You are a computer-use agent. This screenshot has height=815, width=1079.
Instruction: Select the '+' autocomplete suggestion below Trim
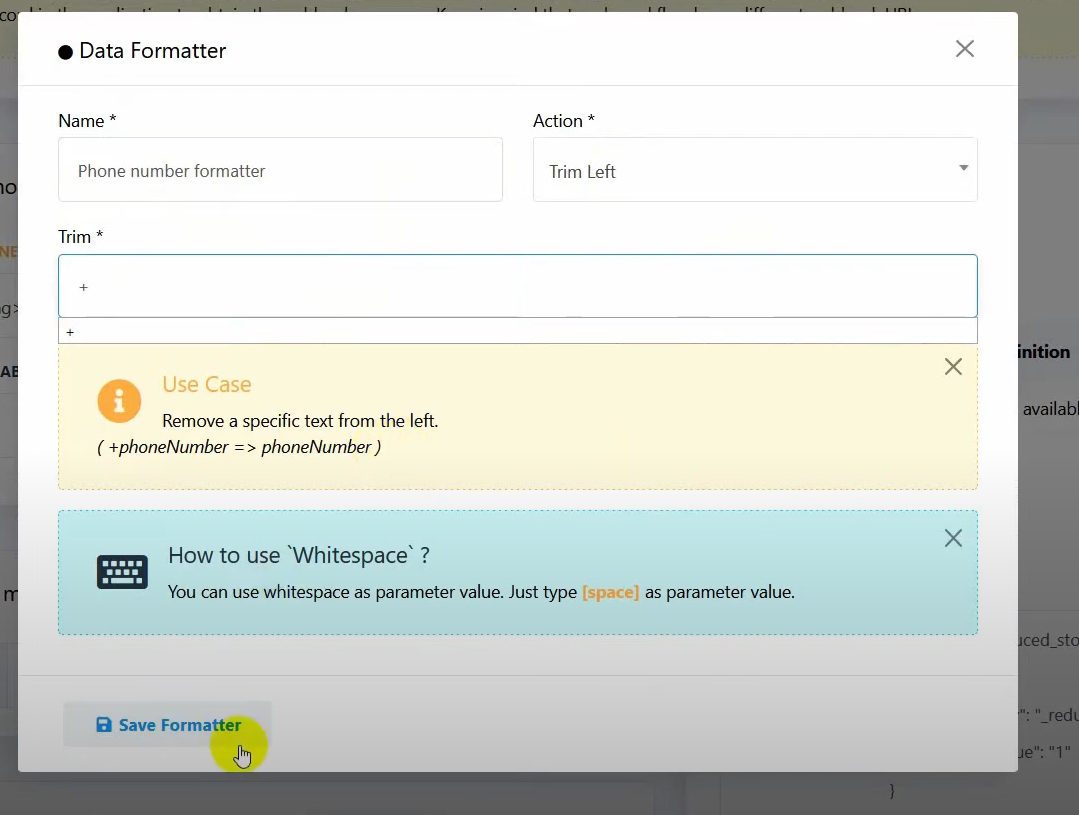pos(517,331)
